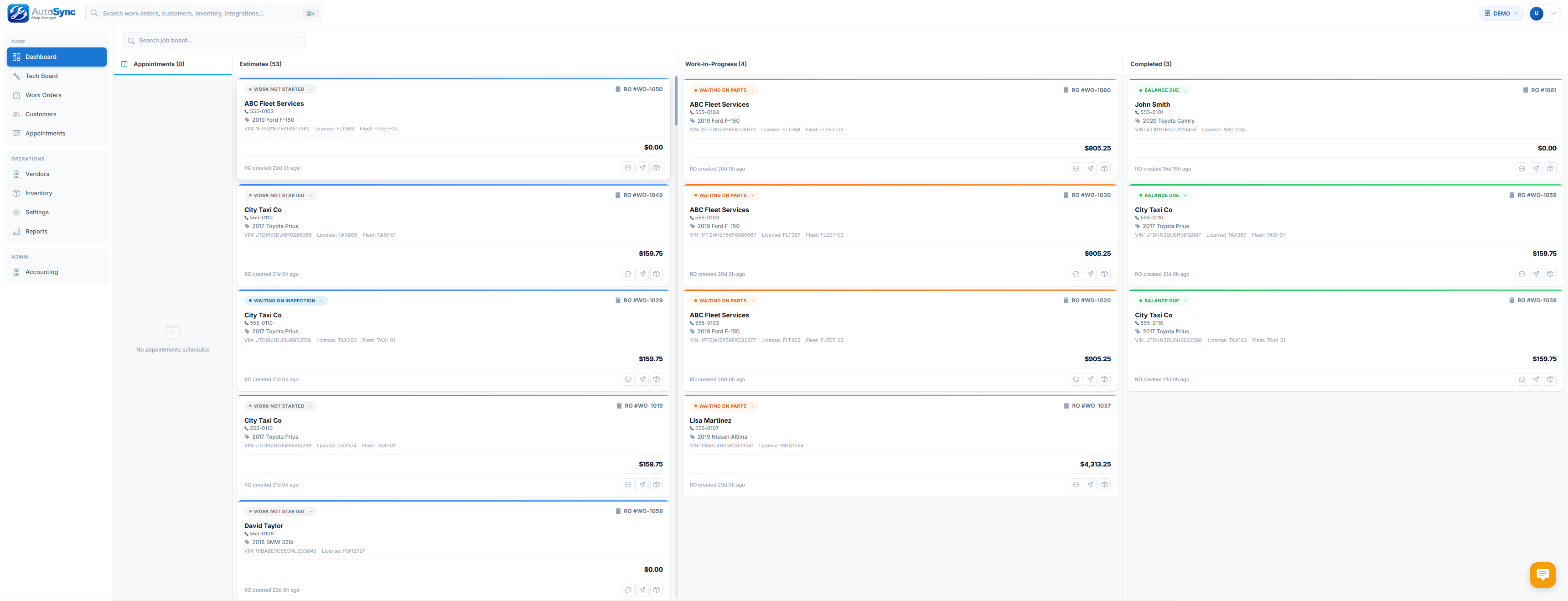The width and height of the screenshot is (1568, 601).
Task: Open Settings from the sidebar
Action: (x=37, y=212)
